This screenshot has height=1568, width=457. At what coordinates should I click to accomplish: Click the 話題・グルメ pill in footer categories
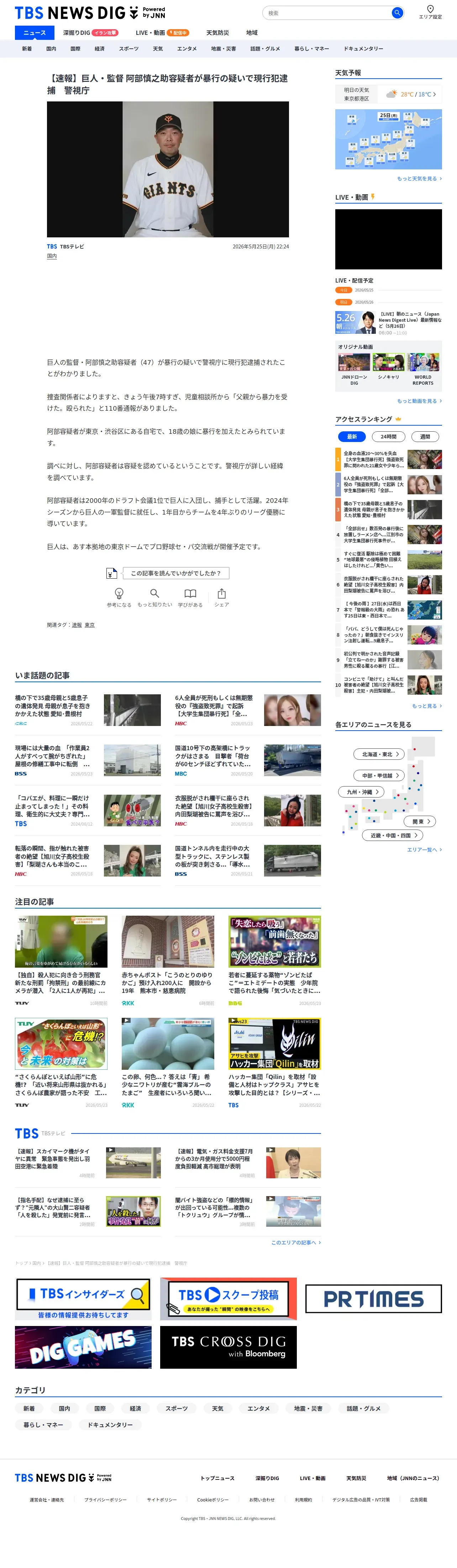364,1408
